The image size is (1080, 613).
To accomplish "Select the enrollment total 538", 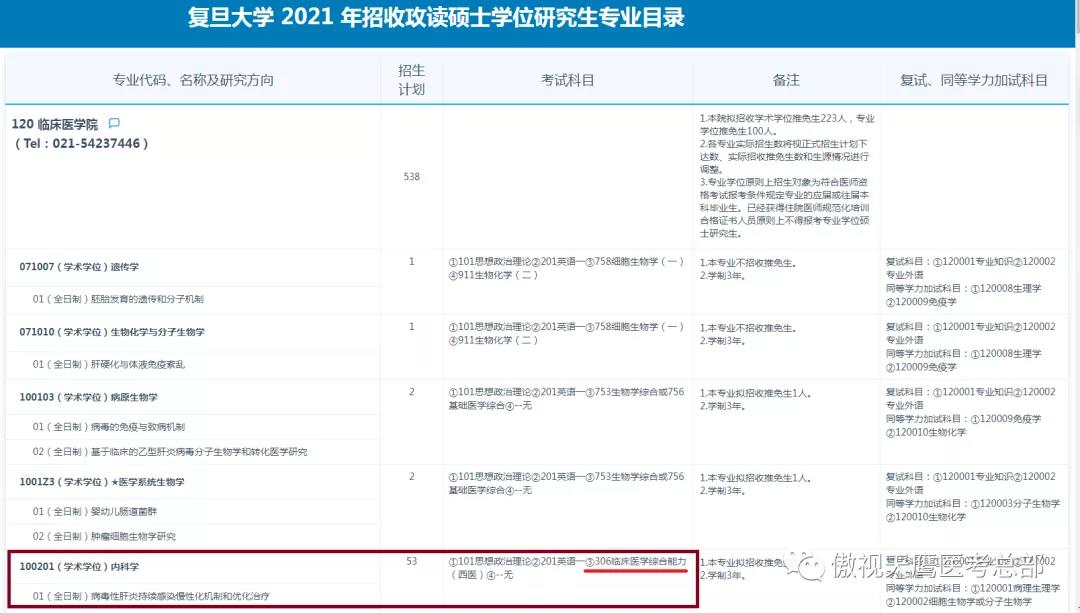I will (x=411, y=176).
